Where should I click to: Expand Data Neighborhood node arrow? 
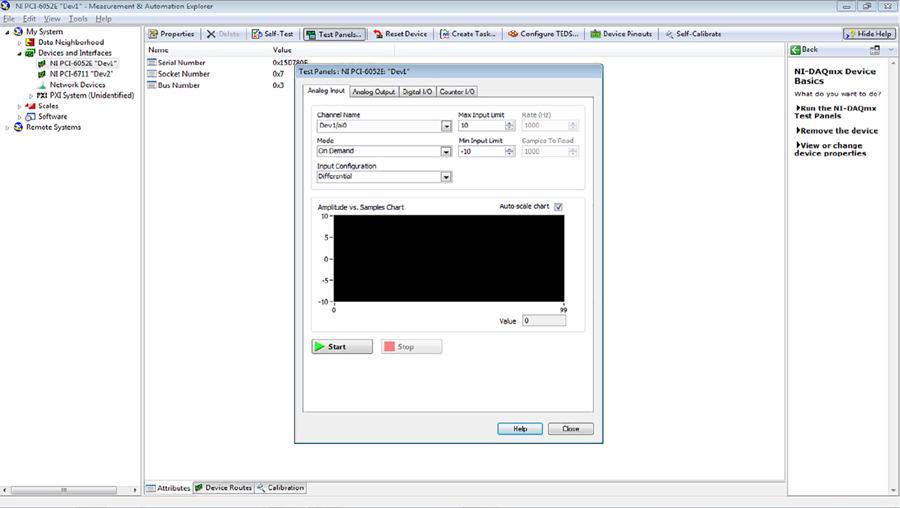[x=19, y=42]
